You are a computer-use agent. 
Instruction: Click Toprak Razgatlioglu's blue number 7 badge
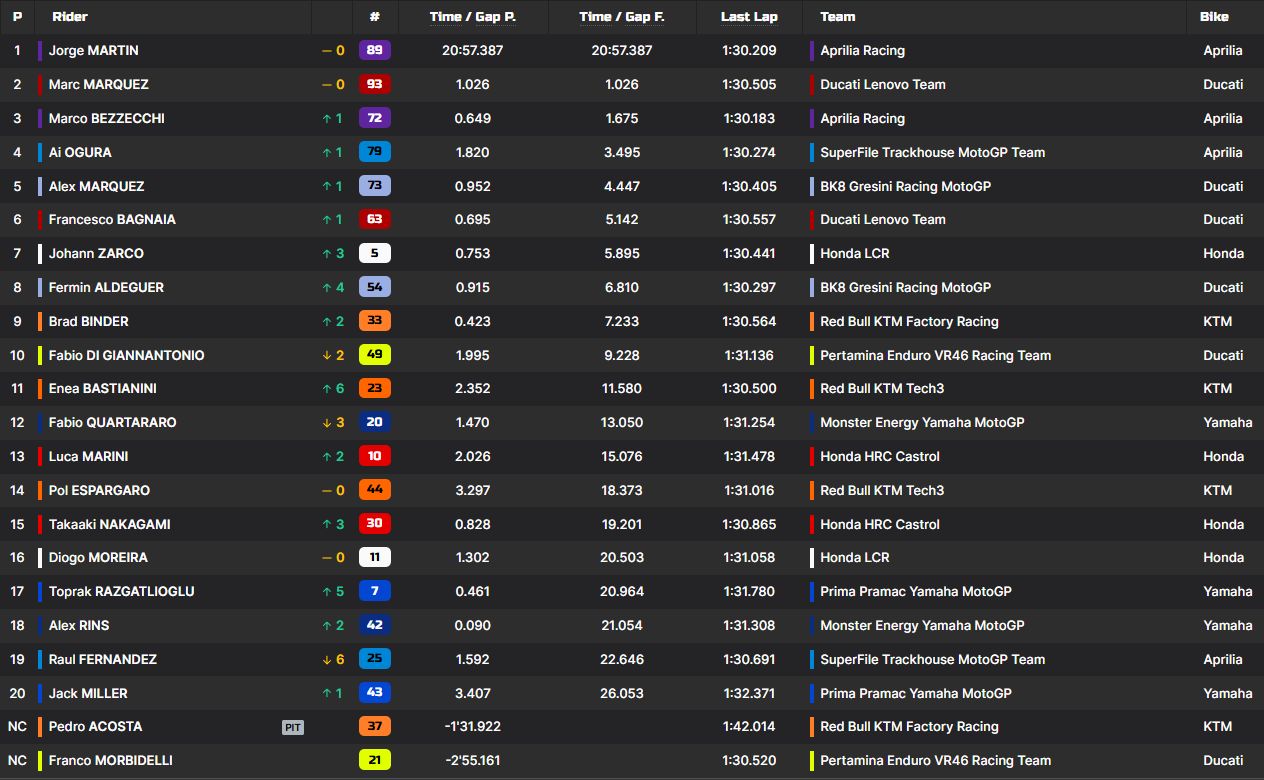374,591
